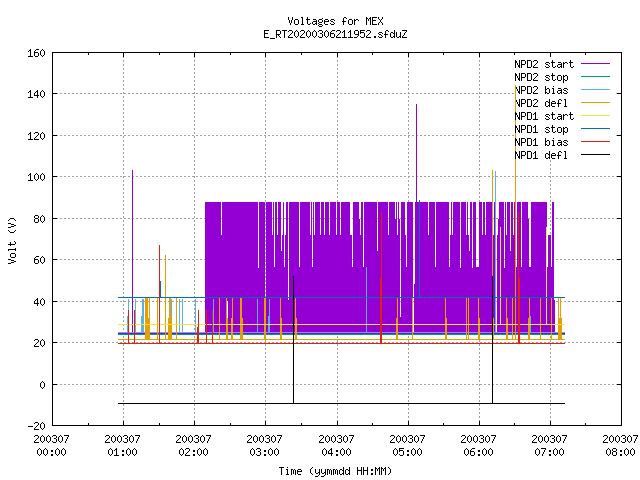
Task: Click the 120 y-axis tick label
Action: [x=36, y=136]
